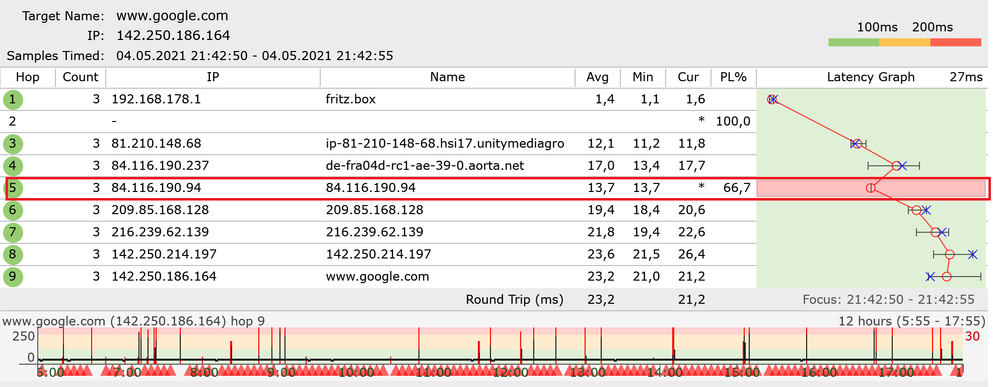Viewport: 999px width, 387px height.
Task: Select the fritz.box hostname cell
Action: (349, 99)
